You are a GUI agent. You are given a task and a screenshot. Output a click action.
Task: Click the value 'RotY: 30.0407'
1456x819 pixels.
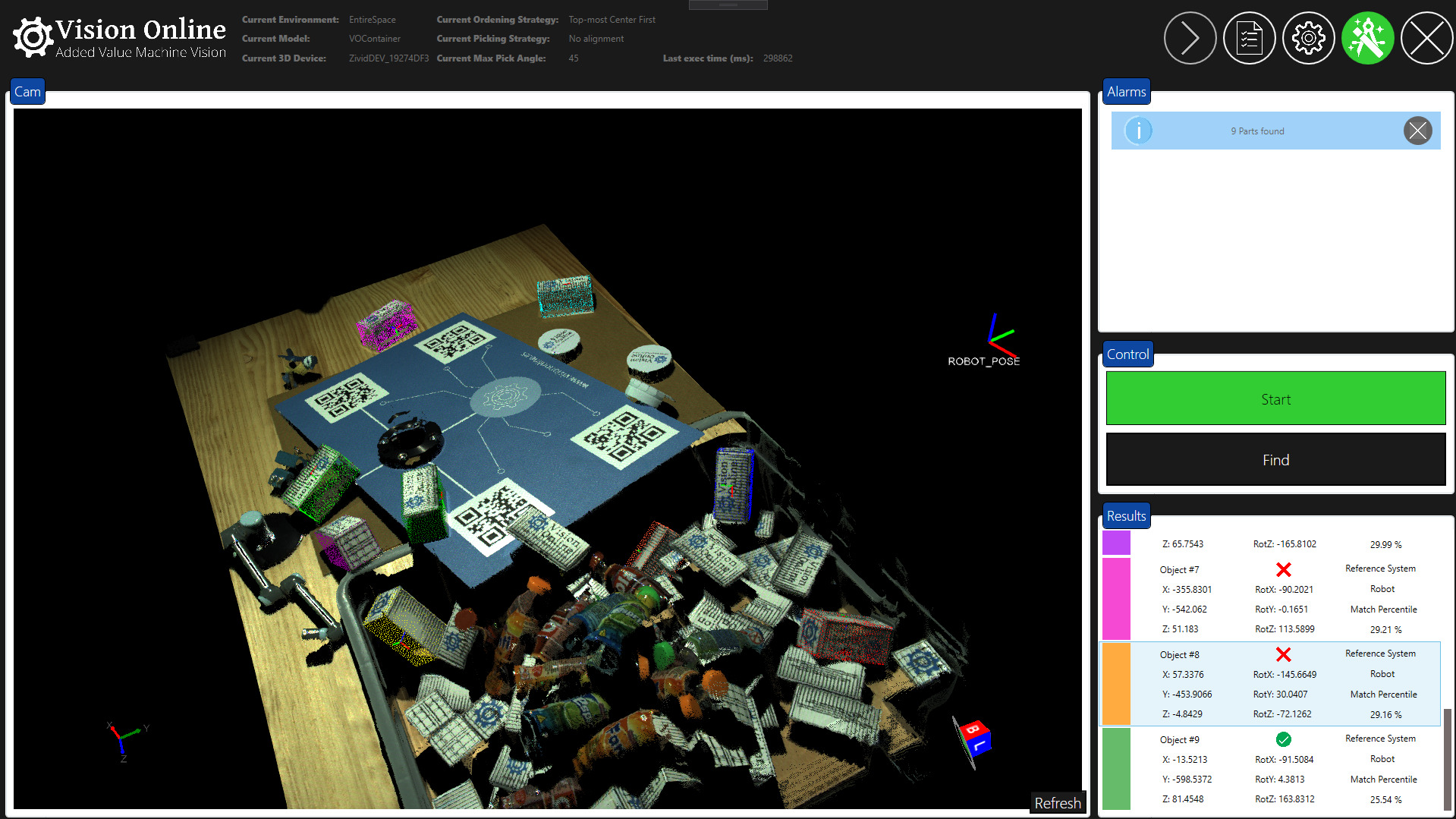point(1281,695)
